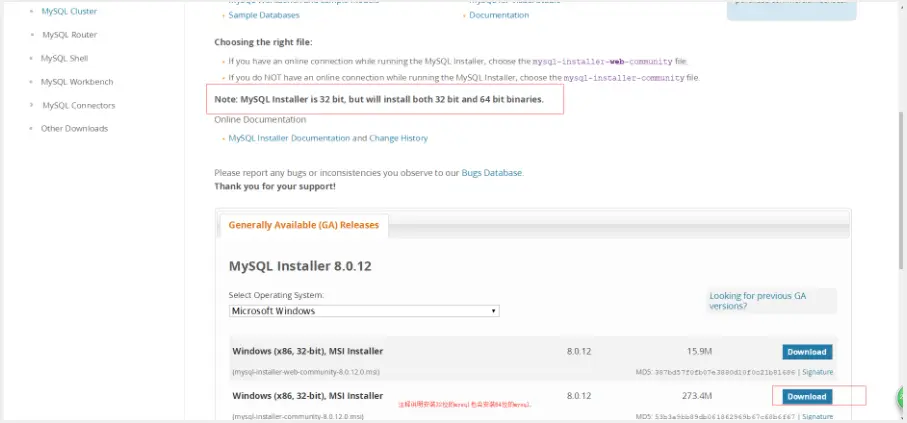The width and height of the screenshot is (907, 423).
Task: Open the Documentation link in the top list
Action: tap(499, 15)
